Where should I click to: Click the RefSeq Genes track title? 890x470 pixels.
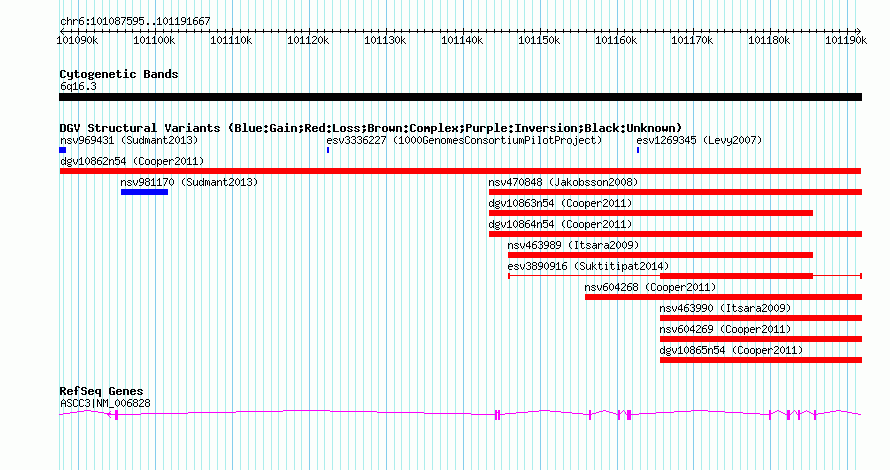pyautogui.click(x=101, y=391)
